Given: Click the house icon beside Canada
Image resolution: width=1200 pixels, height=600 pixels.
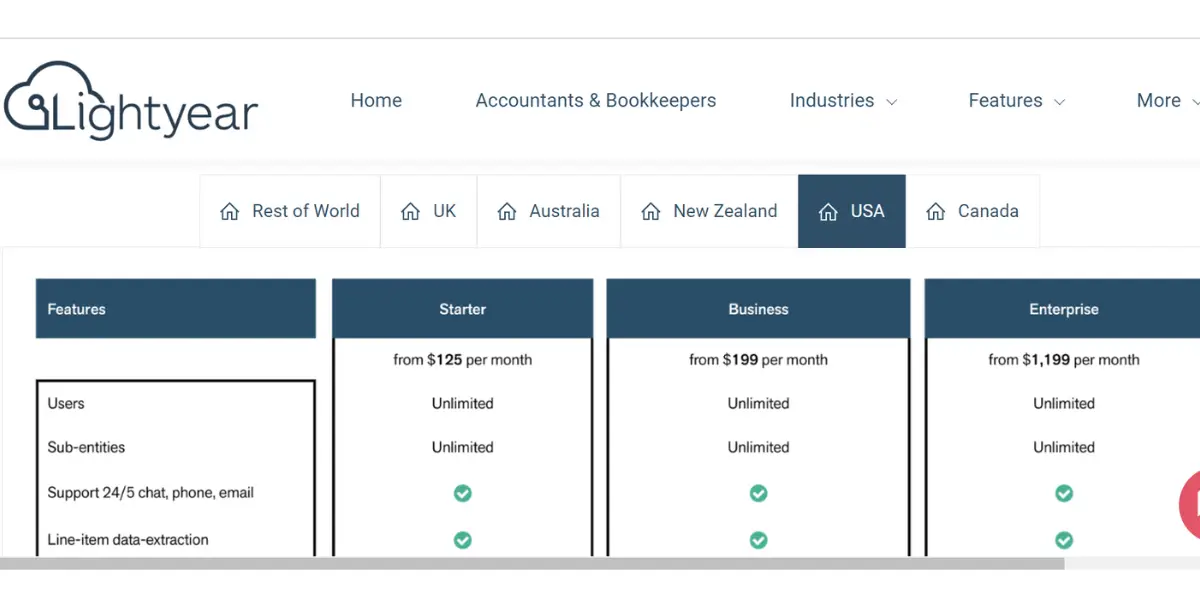Looking at the screenshot, I should pos(936,212).
